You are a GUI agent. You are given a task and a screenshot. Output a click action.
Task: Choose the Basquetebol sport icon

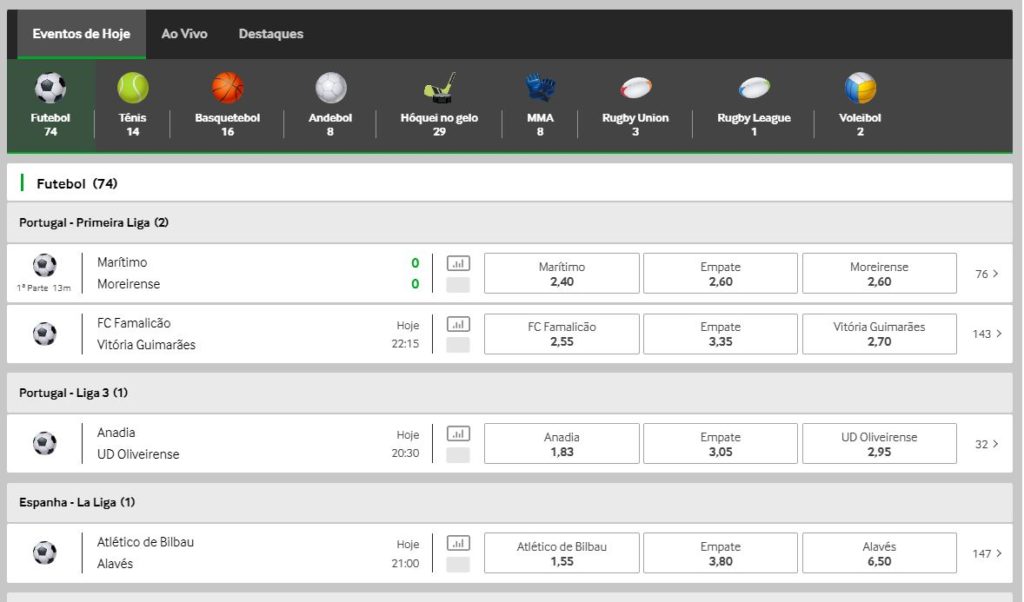(x=227, y=87)
